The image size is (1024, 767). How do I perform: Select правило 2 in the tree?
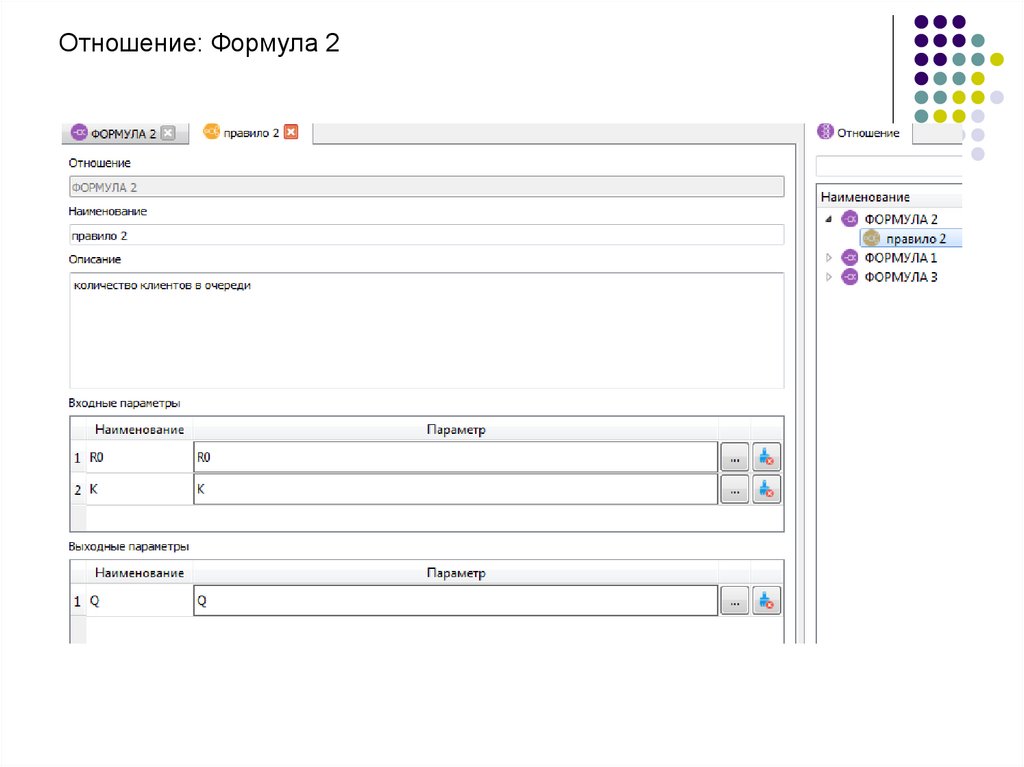(x=916, y=239)
